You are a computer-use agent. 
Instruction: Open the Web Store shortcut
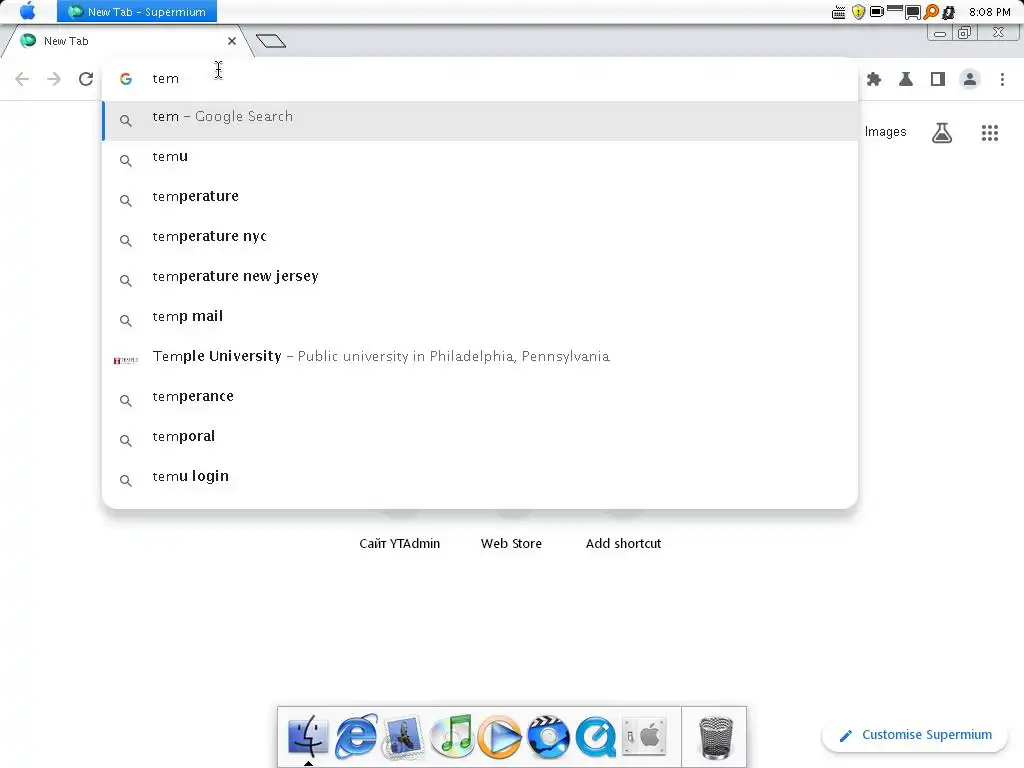pos(511,543)
